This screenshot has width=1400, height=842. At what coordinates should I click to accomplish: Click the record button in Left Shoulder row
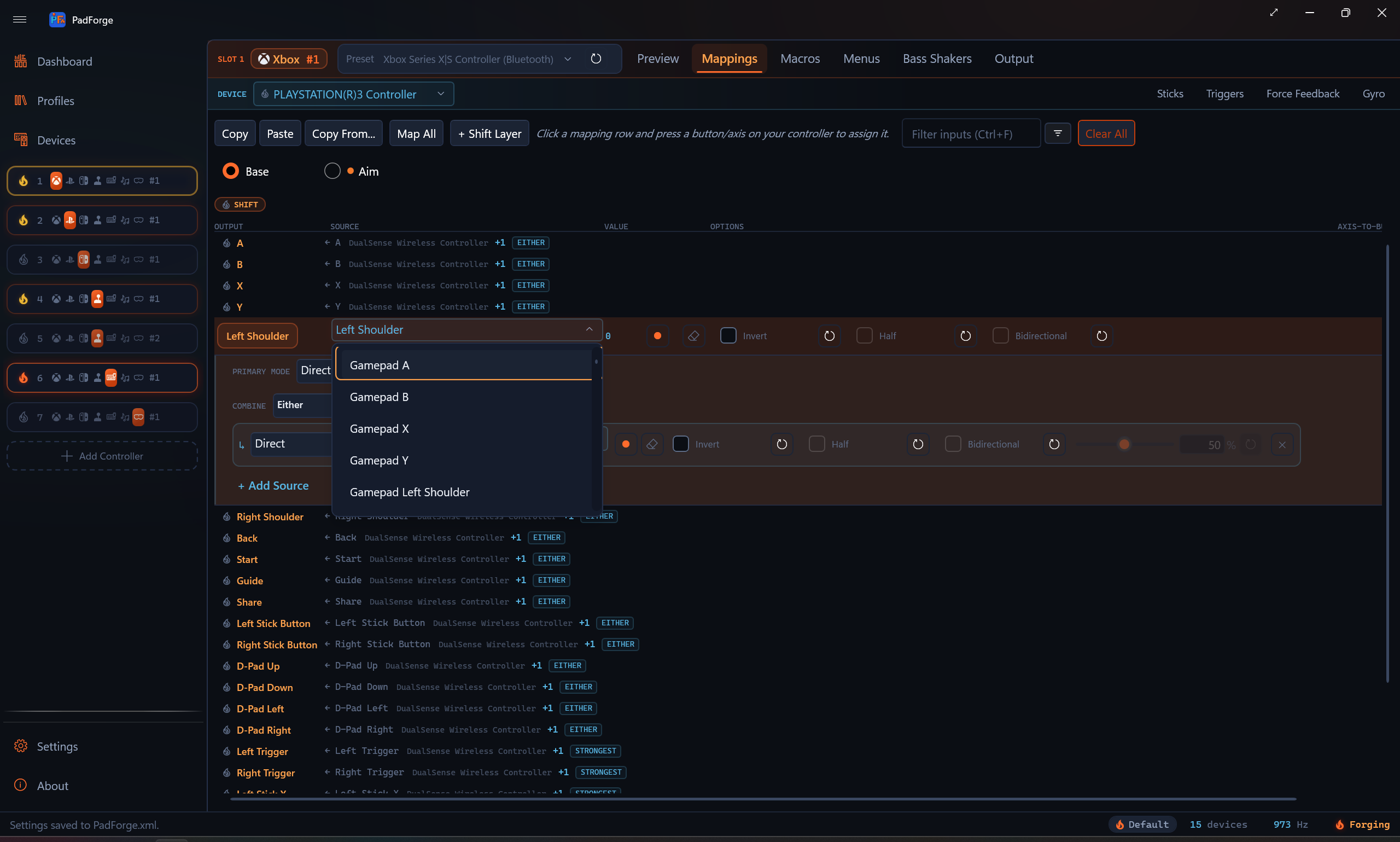pos(658,336)
